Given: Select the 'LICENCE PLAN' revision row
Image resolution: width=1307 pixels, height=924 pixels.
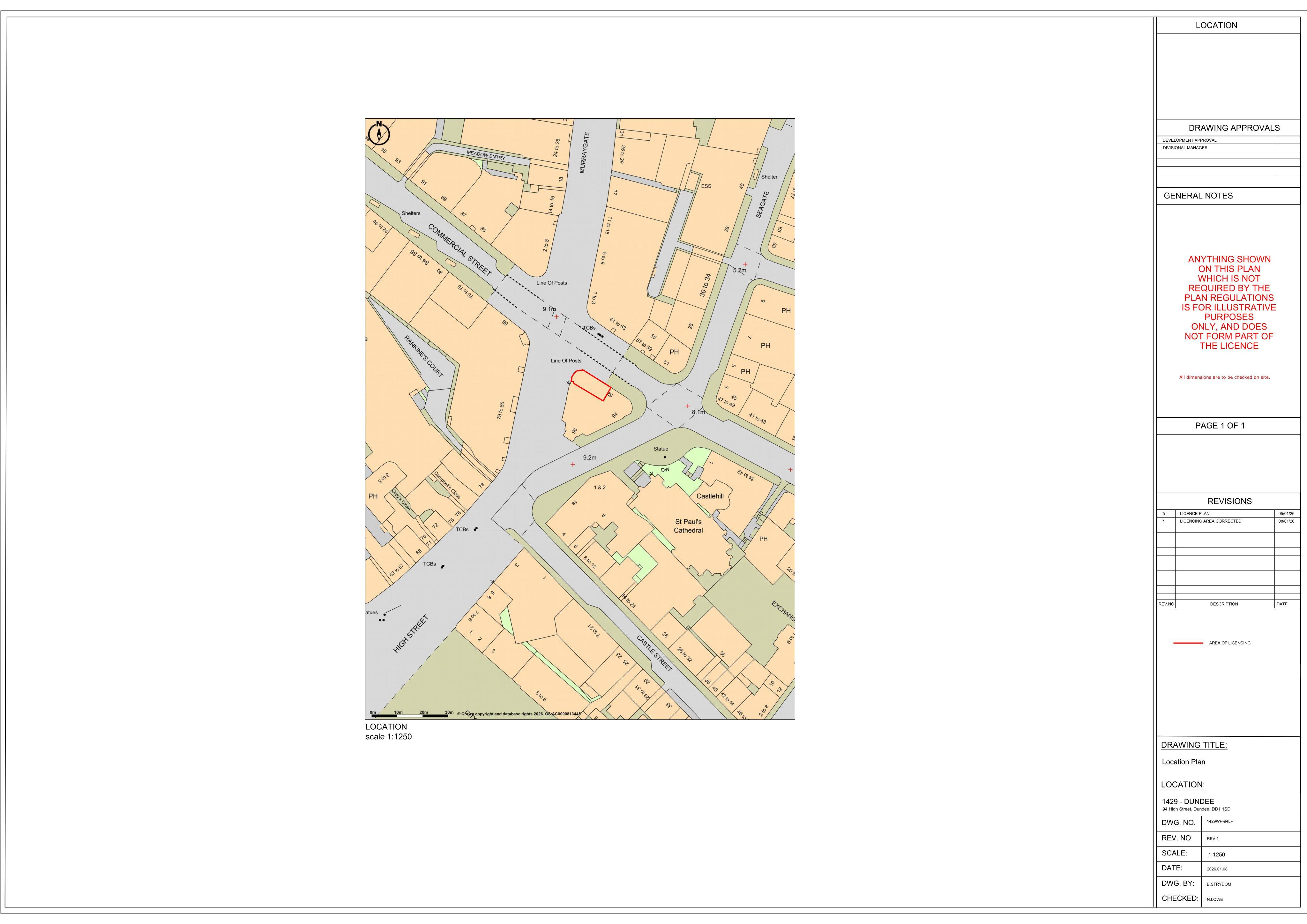Looking at the screenshot, I should click(1229, 513).
